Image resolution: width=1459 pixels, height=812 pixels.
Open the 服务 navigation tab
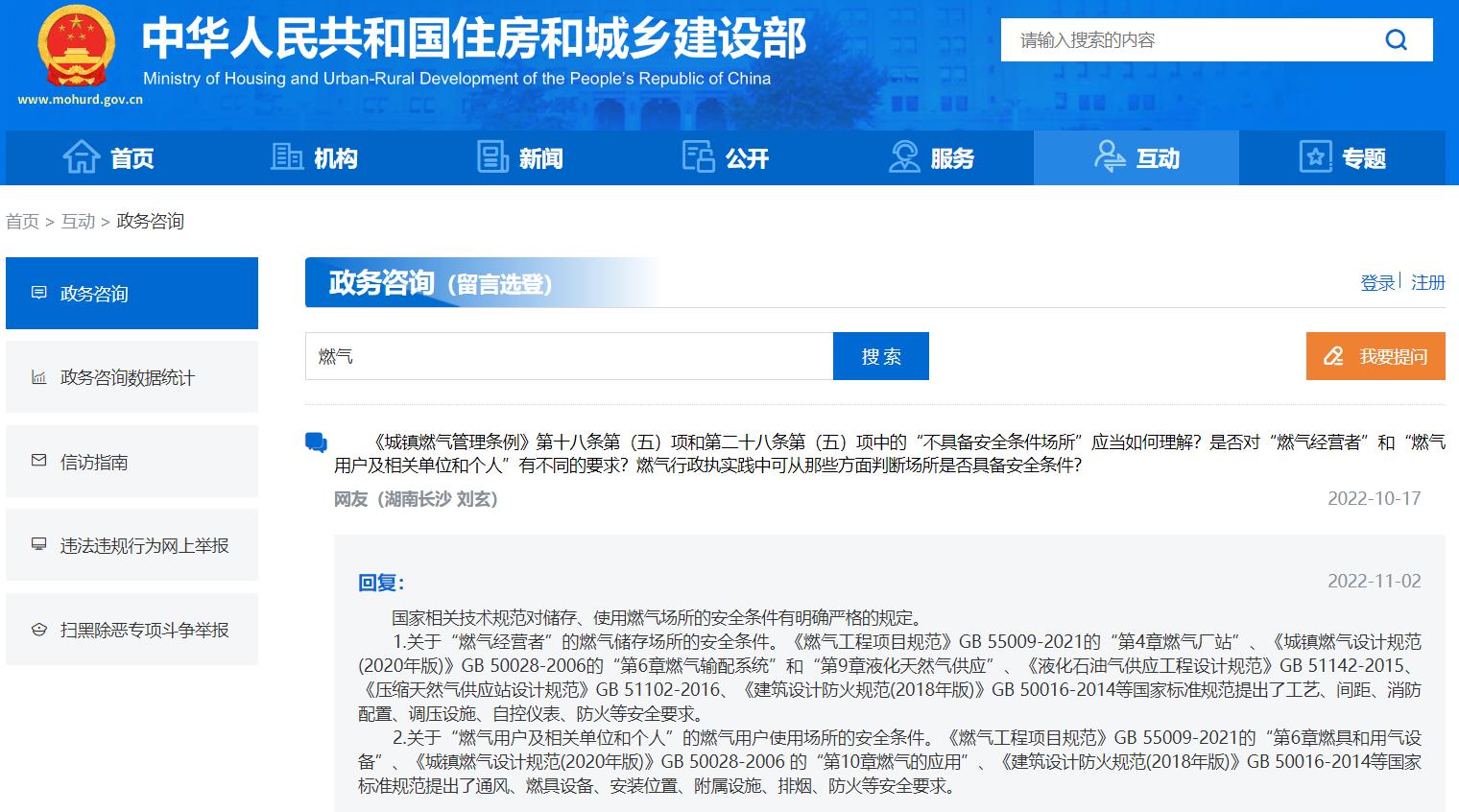click(x=931, y=157)
